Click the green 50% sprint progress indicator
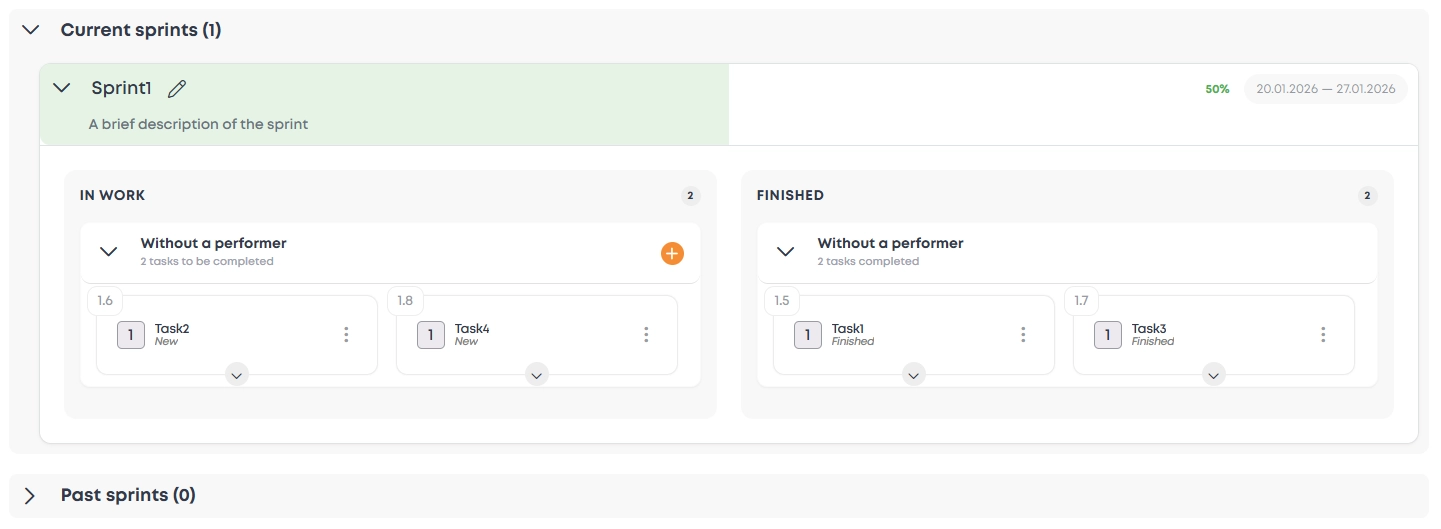This screenshot has width=1441, height=529. (1217, 89)
